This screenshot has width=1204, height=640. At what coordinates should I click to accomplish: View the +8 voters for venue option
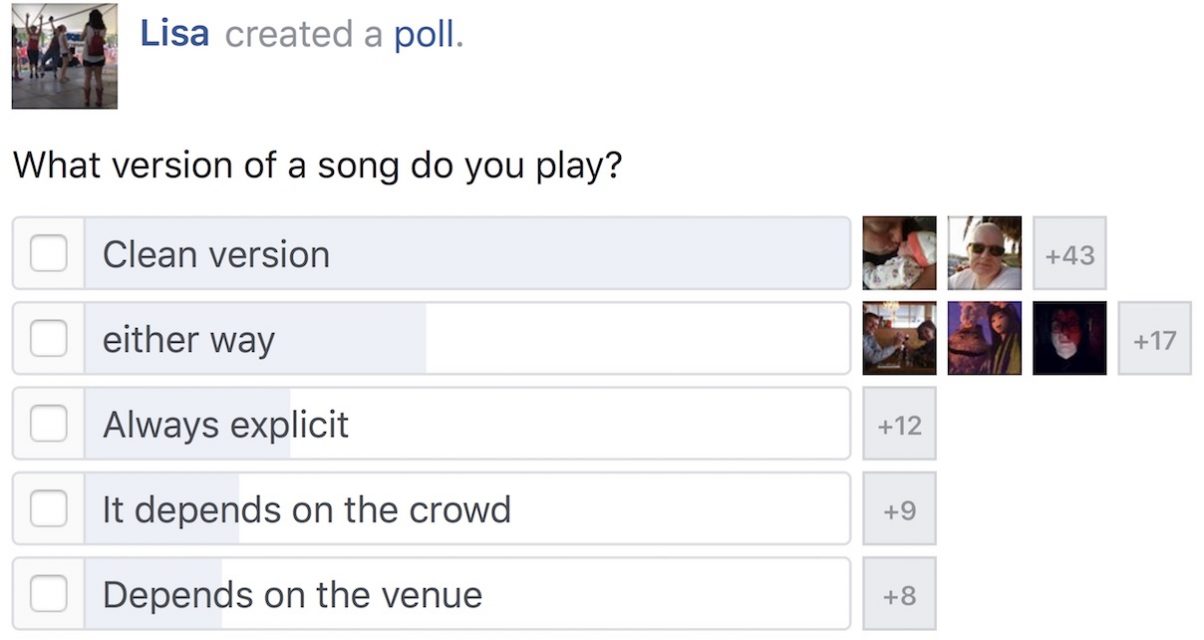(898, 593)
